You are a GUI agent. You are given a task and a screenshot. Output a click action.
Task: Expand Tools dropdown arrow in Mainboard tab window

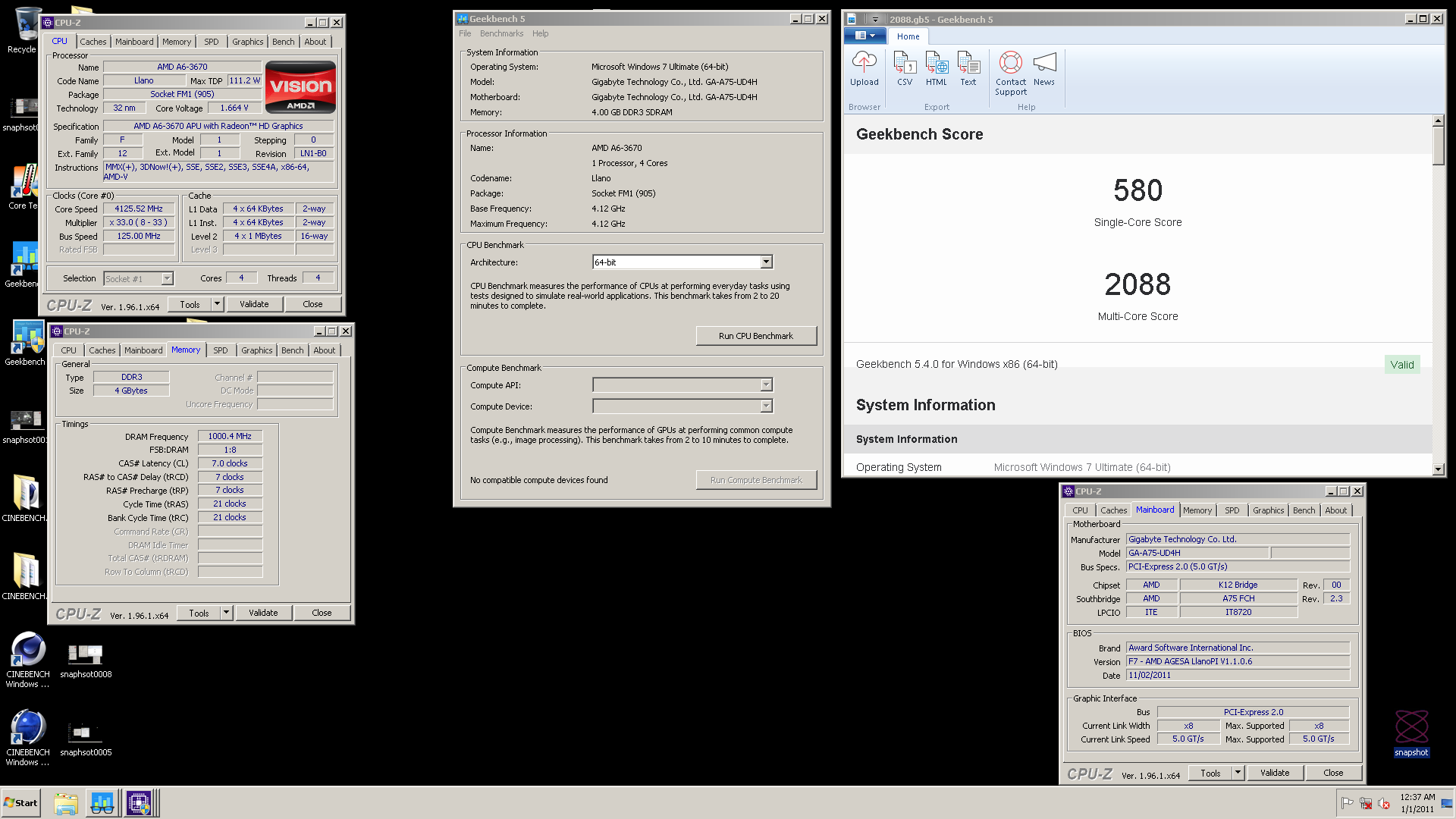pyautogui.click(x=1238, y=773)
